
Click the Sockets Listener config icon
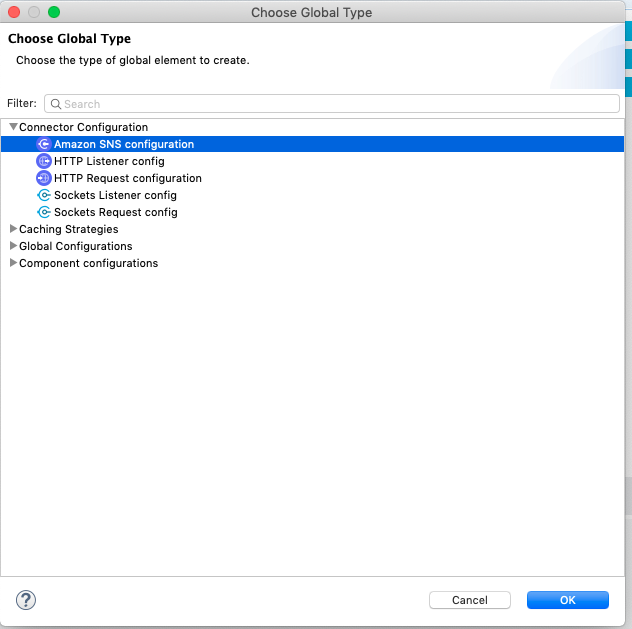(44, 195)
